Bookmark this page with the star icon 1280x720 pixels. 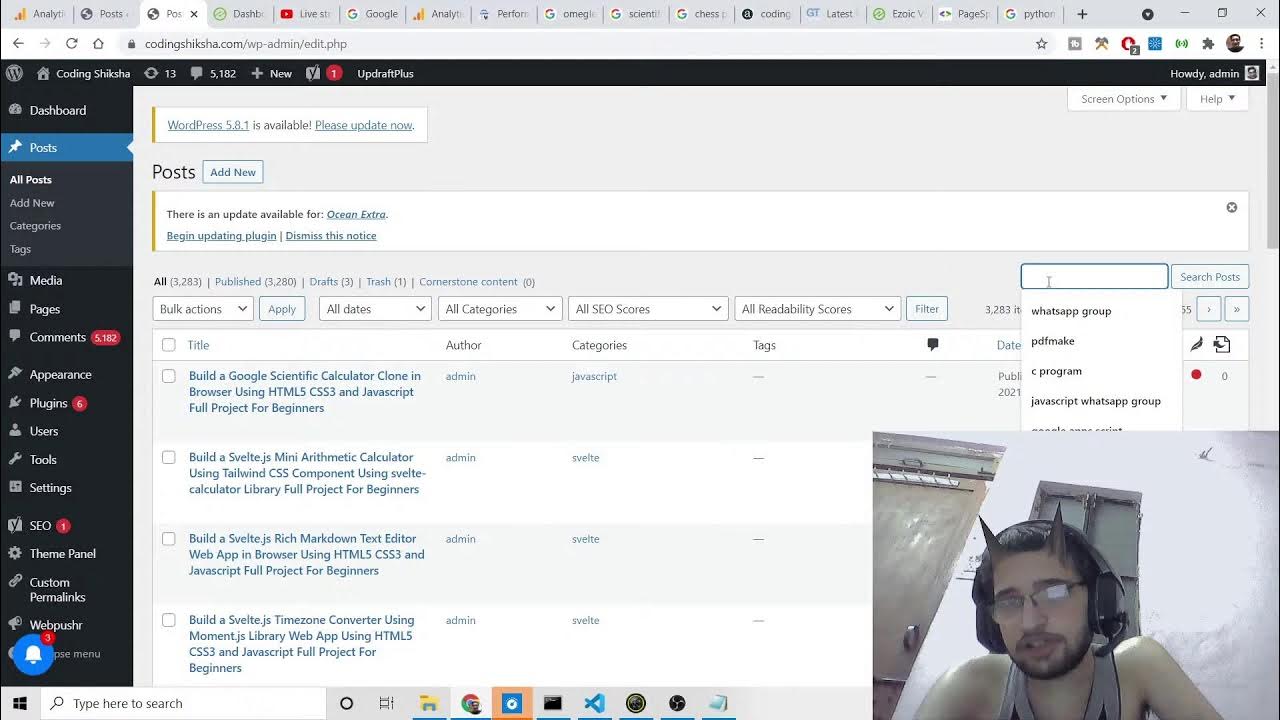click(1041, 44)
